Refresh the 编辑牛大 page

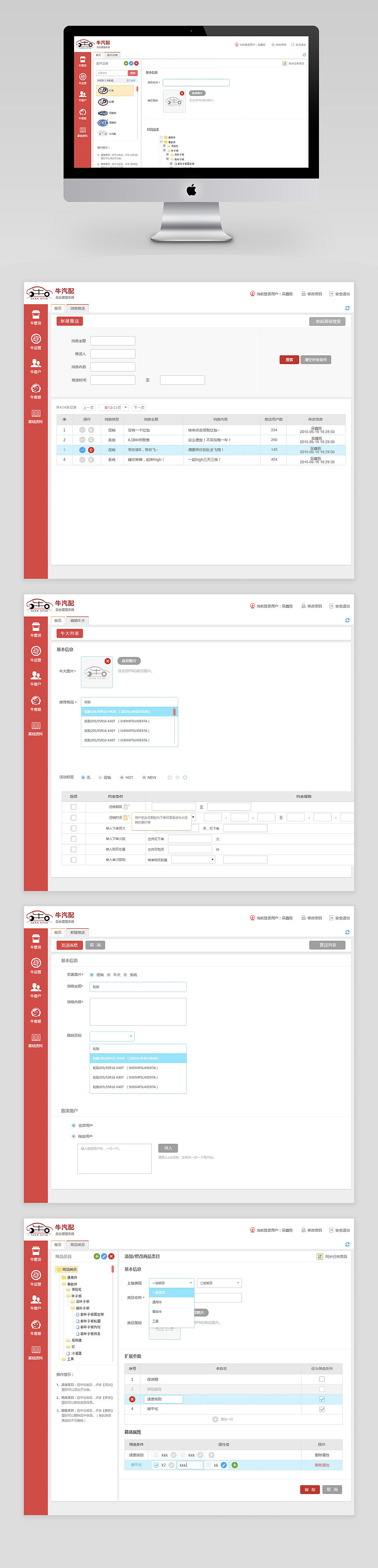347,620
